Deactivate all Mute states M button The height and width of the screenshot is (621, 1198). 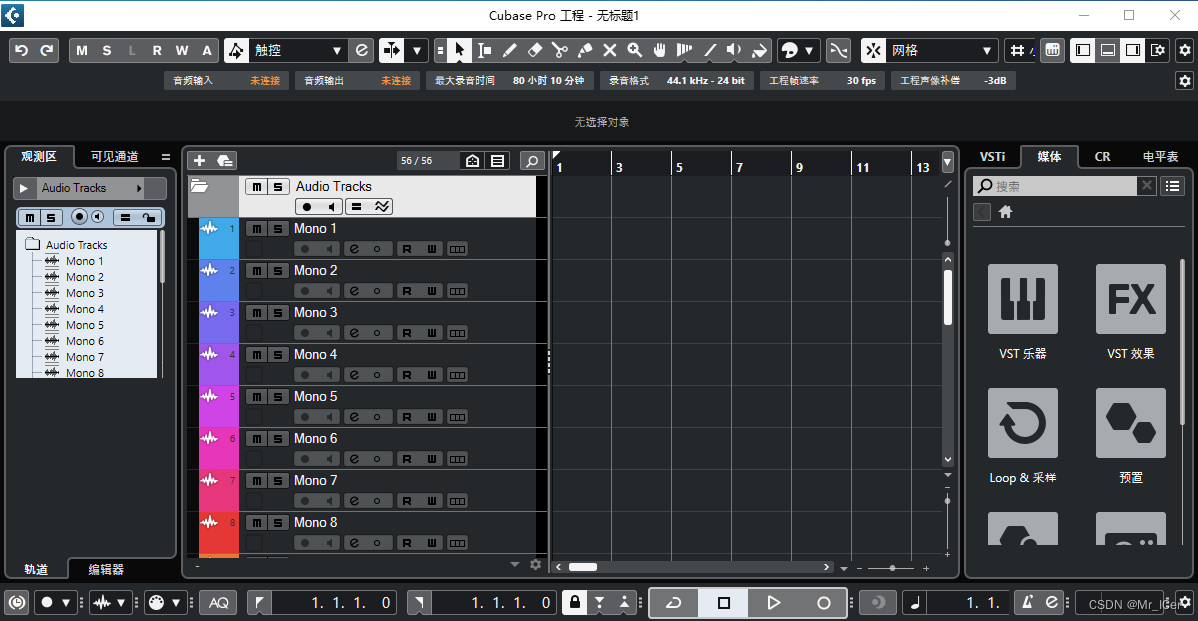[82, 50]
